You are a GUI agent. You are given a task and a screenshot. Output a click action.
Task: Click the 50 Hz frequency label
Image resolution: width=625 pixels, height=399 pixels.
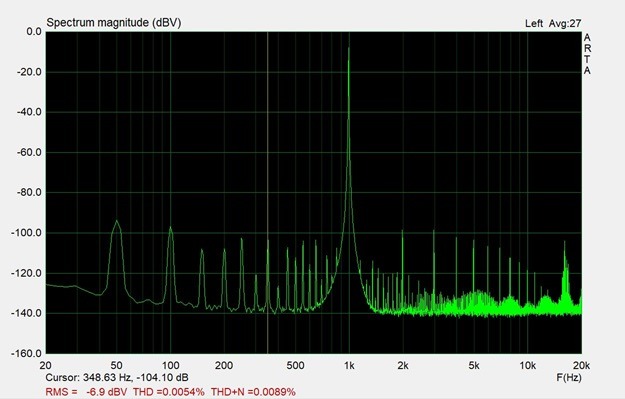(x=116, y=366)
